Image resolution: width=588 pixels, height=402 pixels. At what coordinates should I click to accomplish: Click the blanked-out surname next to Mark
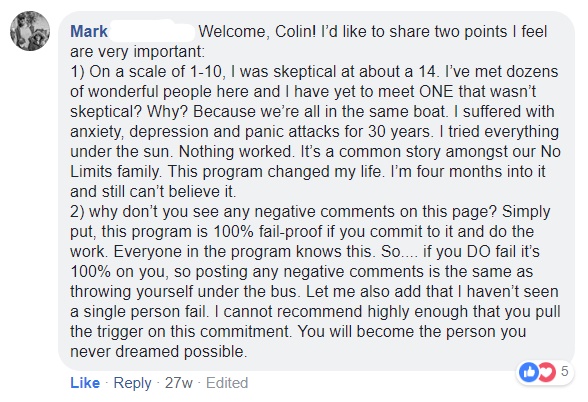click(x=152, y=31)
